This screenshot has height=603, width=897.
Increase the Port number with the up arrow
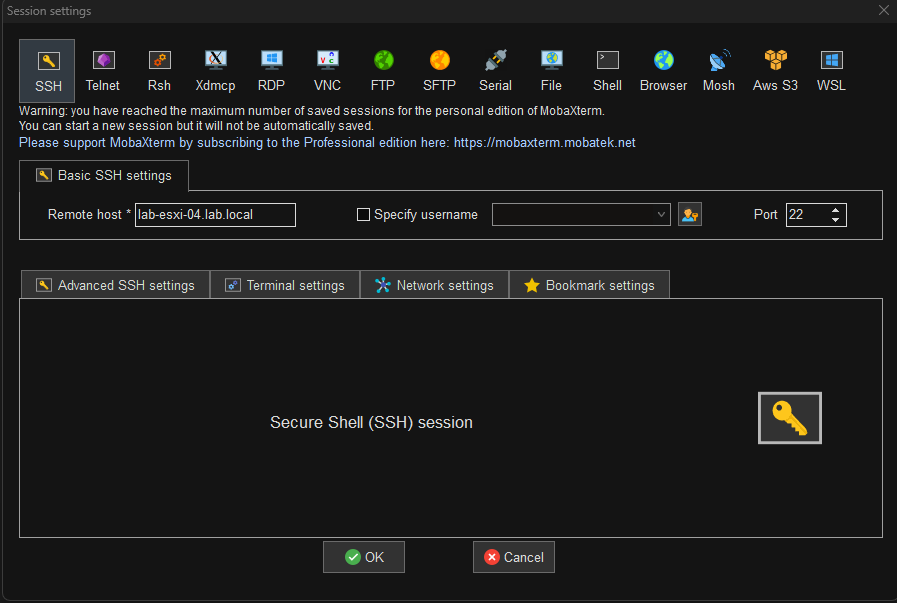pyautogui.click(x=836, y=208)
